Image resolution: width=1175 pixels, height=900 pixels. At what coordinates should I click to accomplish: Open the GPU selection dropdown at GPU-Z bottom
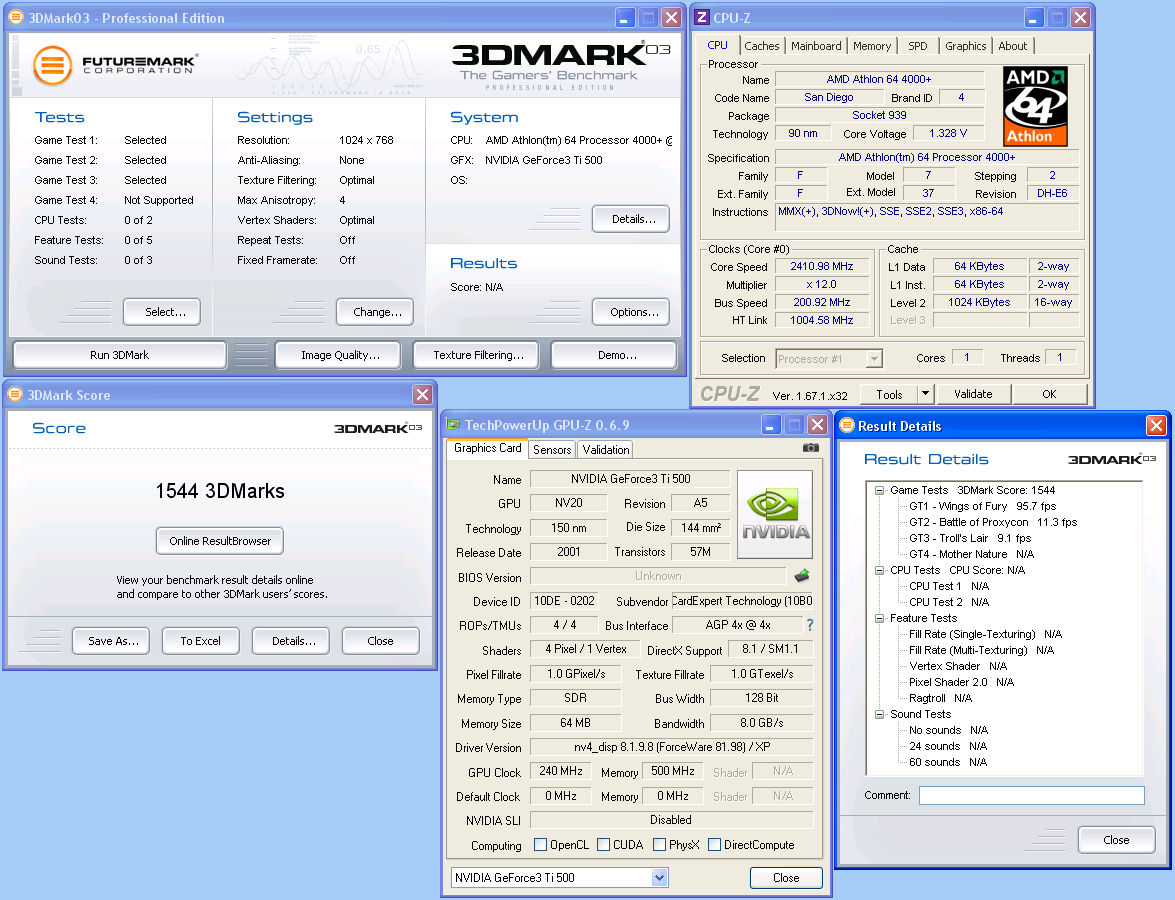659,878
